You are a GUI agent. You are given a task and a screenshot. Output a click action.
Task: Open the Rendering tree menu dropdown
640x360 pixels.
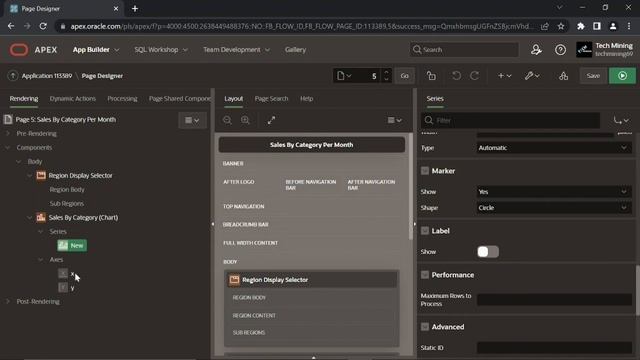click(192, 120)
